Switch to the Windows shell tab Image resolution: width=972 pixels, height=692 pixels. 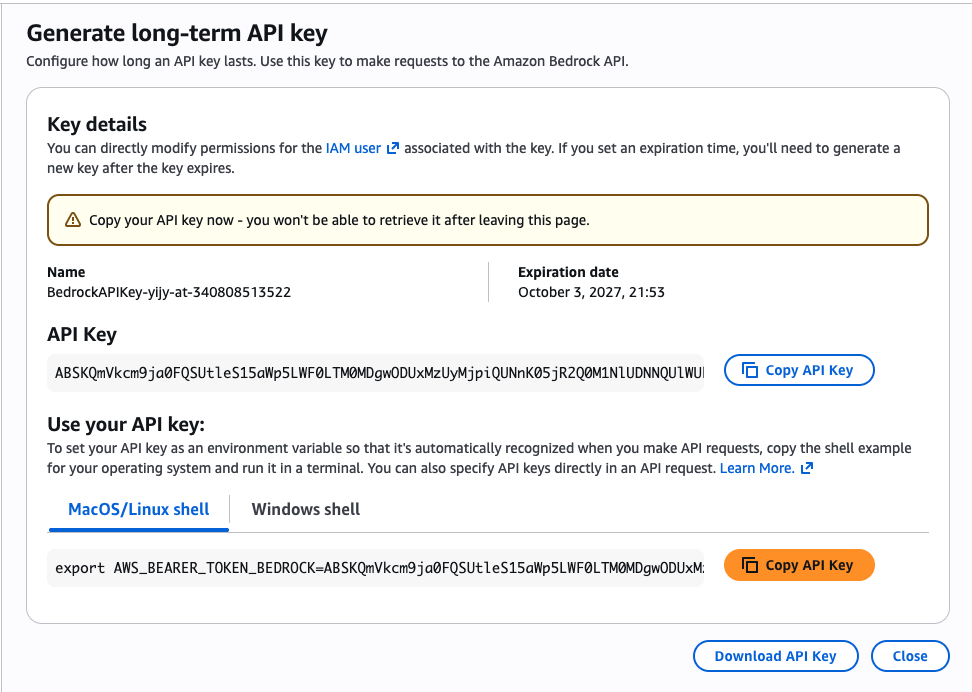click(306, 509)
